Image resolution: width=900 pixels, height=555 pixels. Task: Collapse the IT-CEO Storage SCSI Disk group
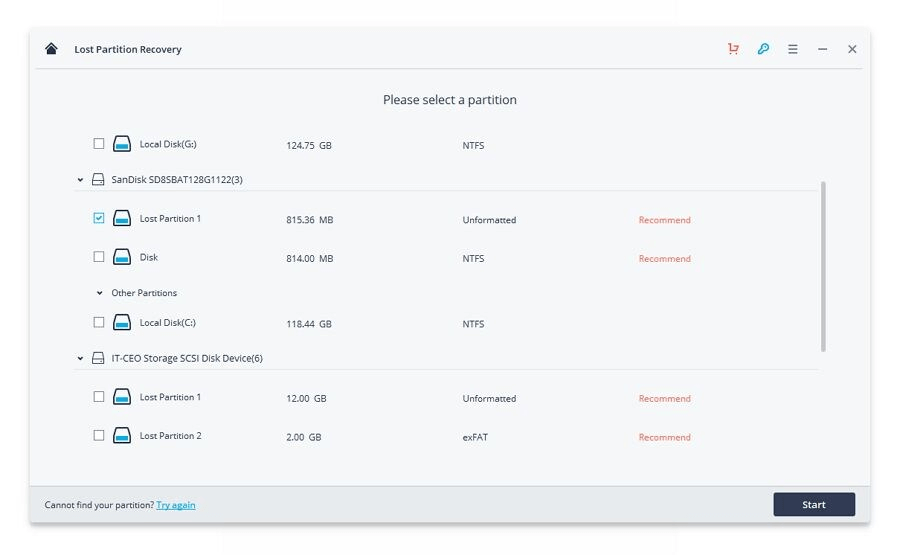(x=80, y=358)
